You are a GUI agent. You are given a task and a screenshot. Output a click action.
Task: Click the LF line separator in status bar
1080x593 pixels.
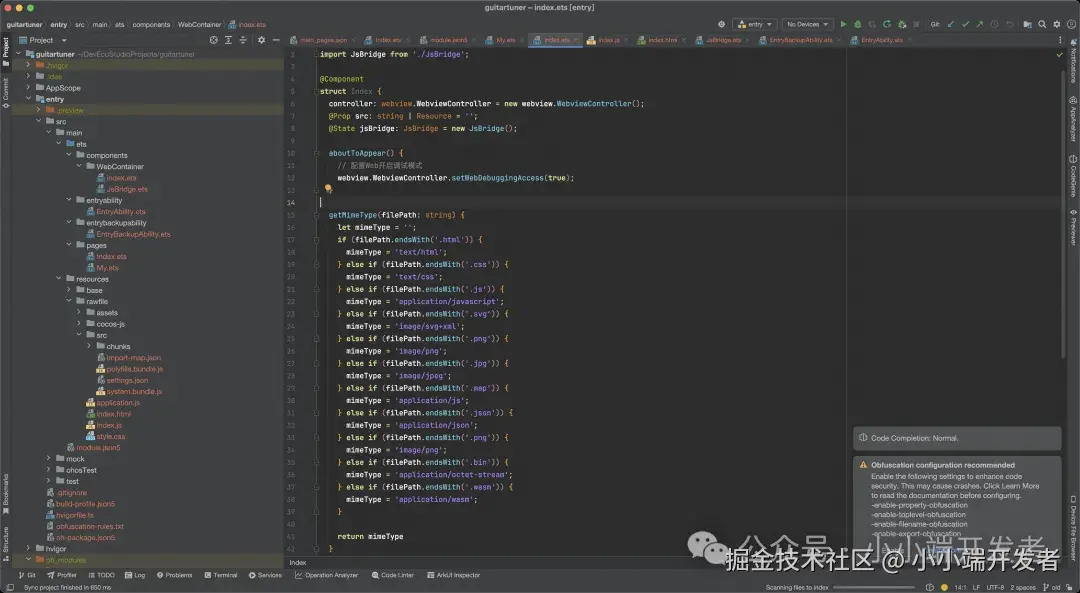(976, 587)
